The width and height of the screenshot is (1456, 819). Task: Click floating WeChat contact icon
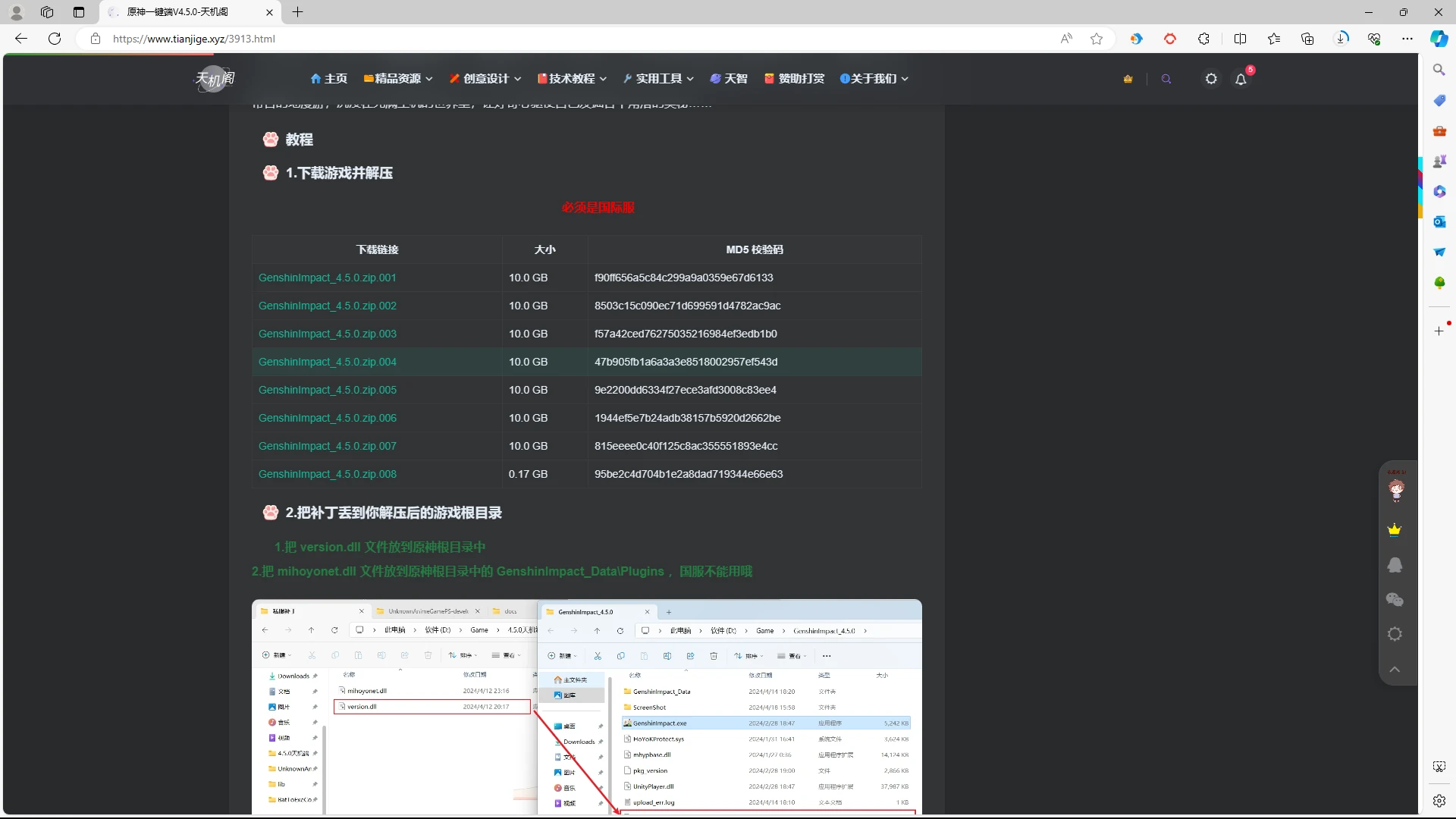[x=1394, y=599]
